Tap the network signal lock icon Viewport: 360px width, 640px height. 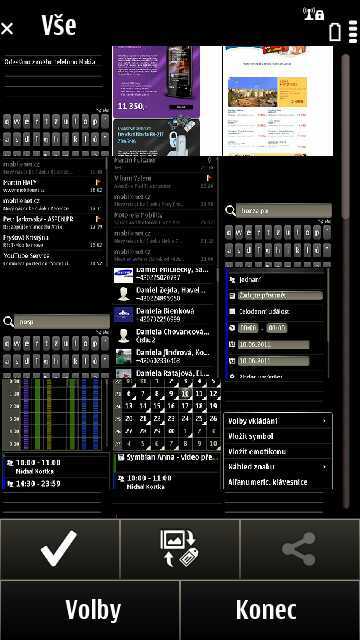pos(314,13)
